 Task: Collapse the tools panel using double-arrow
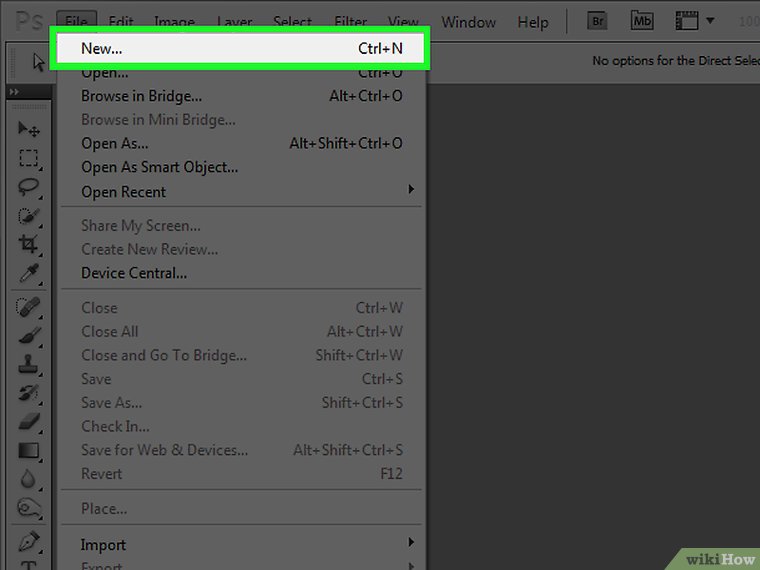coord(14,92)
